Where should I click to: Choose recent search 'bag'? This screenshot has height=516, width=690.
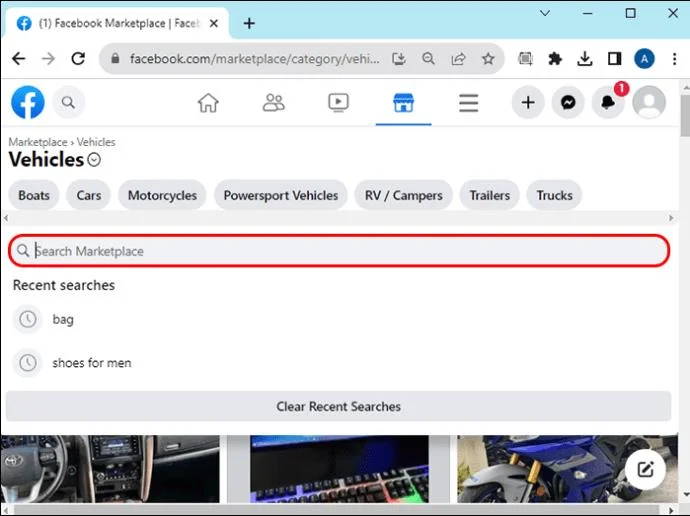click(x=63, y=319)
